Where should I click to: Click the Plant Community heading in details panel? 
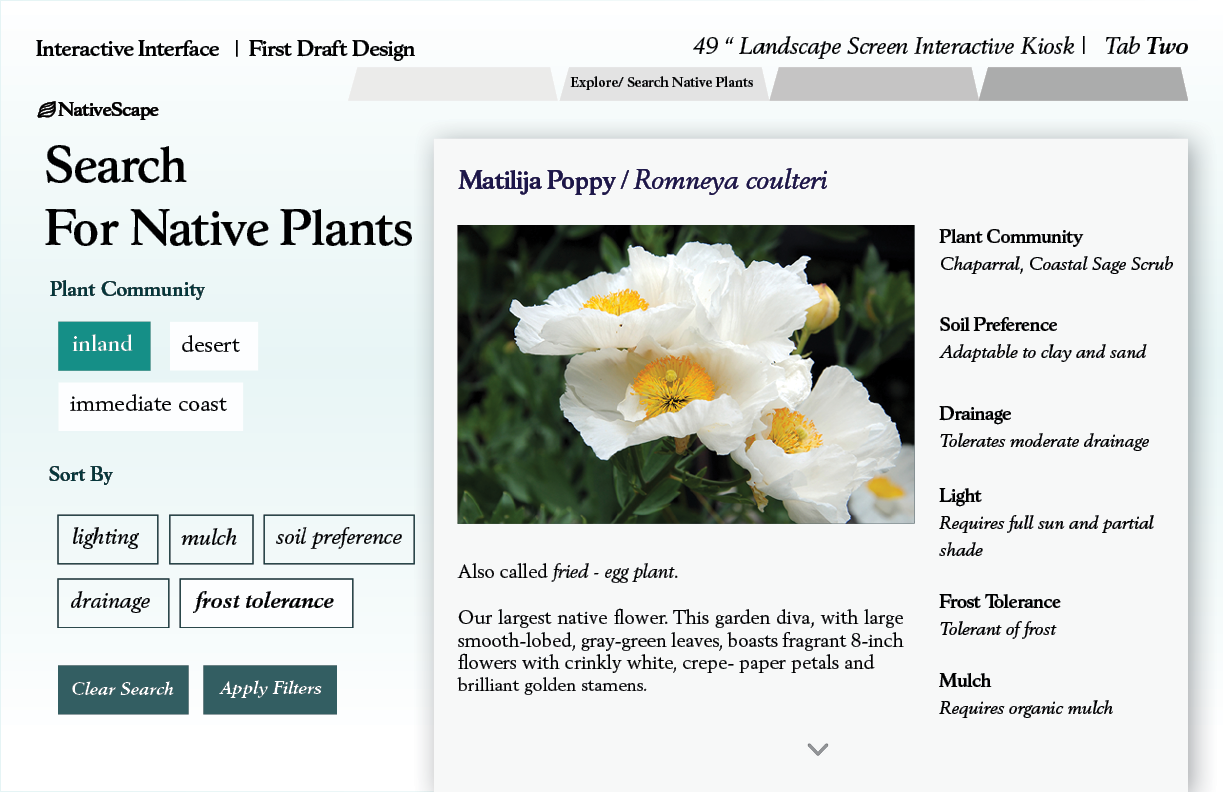(1010, 237)
